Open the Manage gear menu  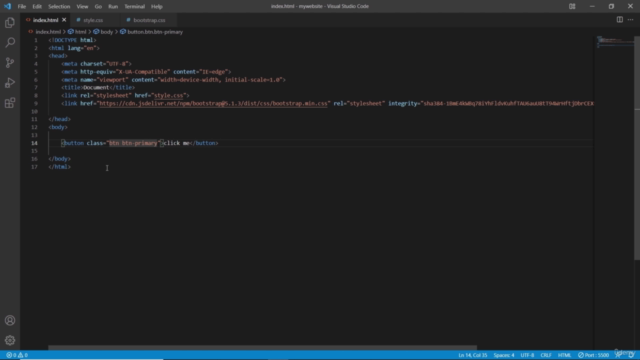(x=10, y=340)
